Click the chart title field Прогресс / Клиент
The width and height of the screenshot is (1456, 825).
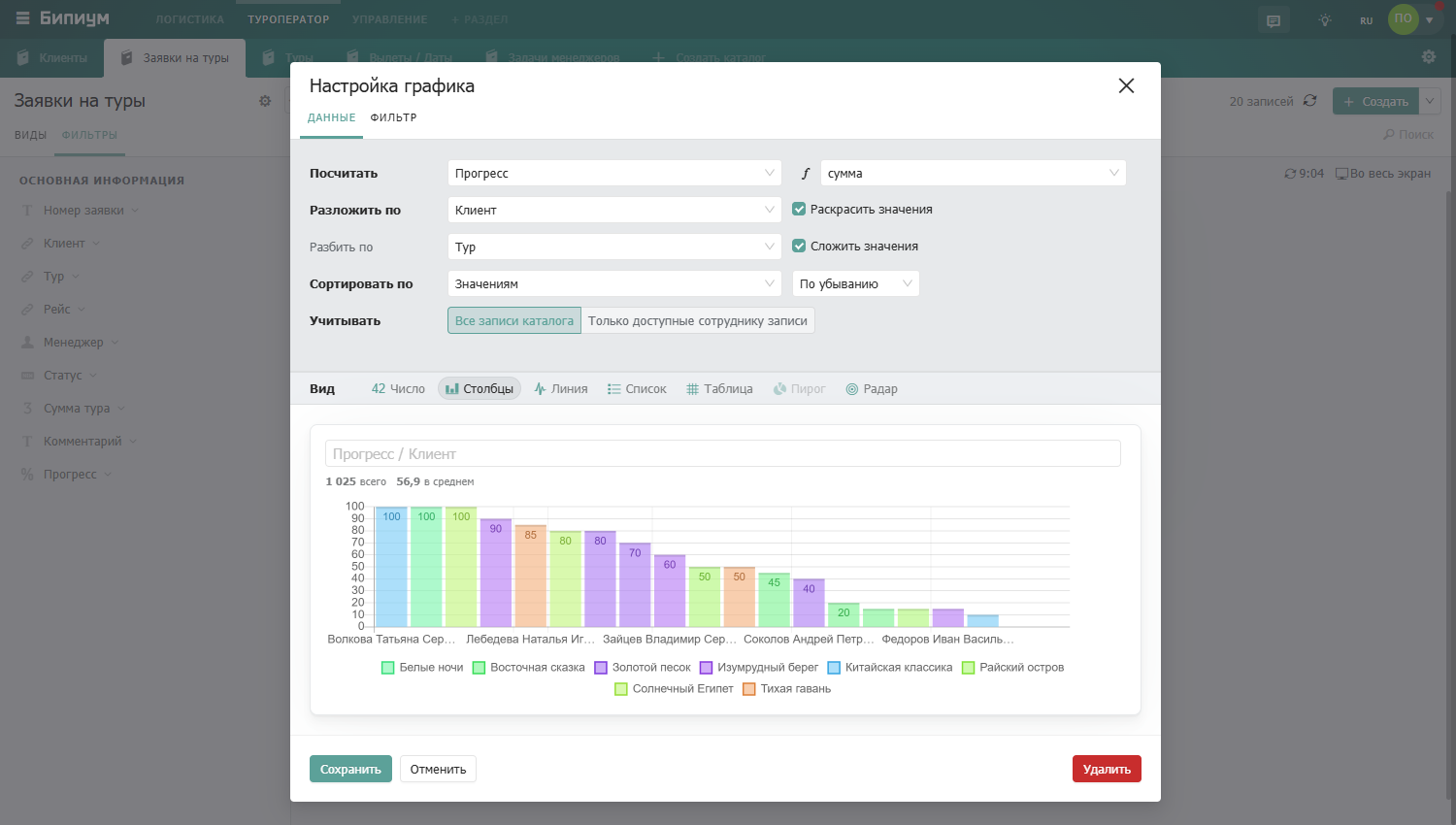point(723,453)
